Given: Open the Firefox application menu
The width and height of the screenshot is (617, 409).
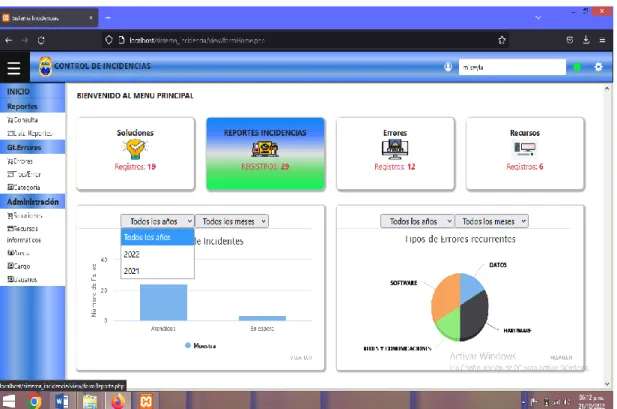Looking at the screenshot, I should pos(602,40).
